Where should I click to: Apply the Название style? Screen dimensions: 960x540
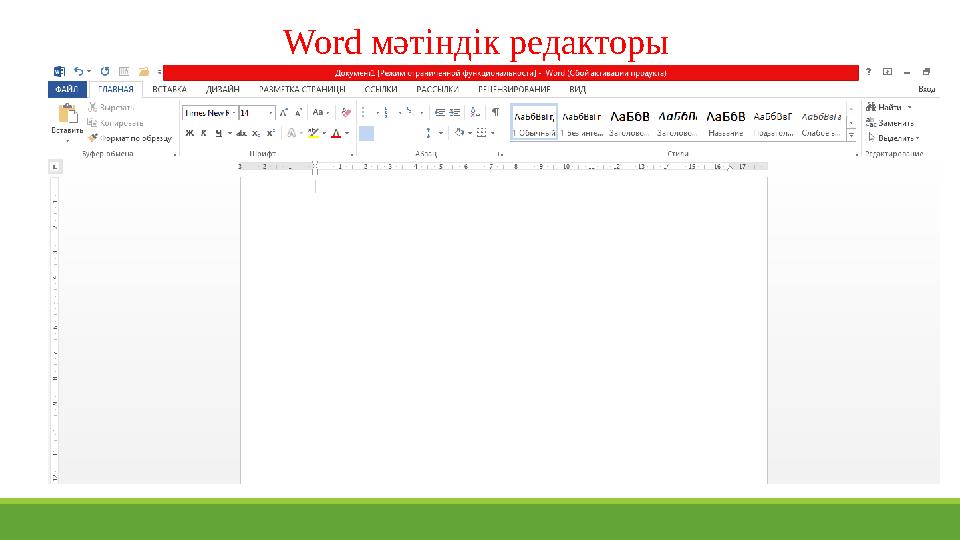(726, 122)
